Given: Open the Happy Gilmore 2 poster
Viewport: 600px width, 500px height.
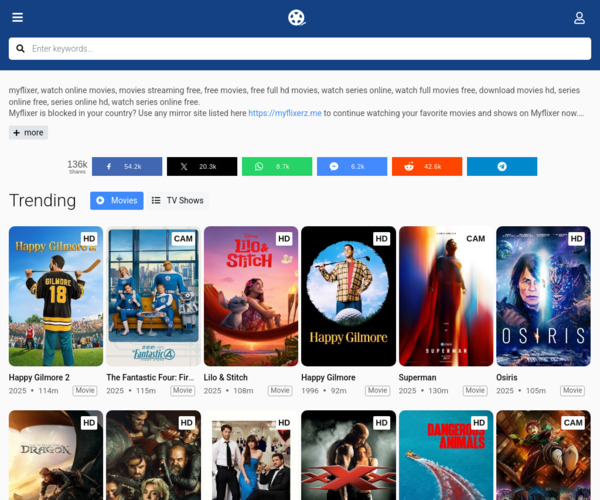Looking at the screenshot, I should point(56,296).
